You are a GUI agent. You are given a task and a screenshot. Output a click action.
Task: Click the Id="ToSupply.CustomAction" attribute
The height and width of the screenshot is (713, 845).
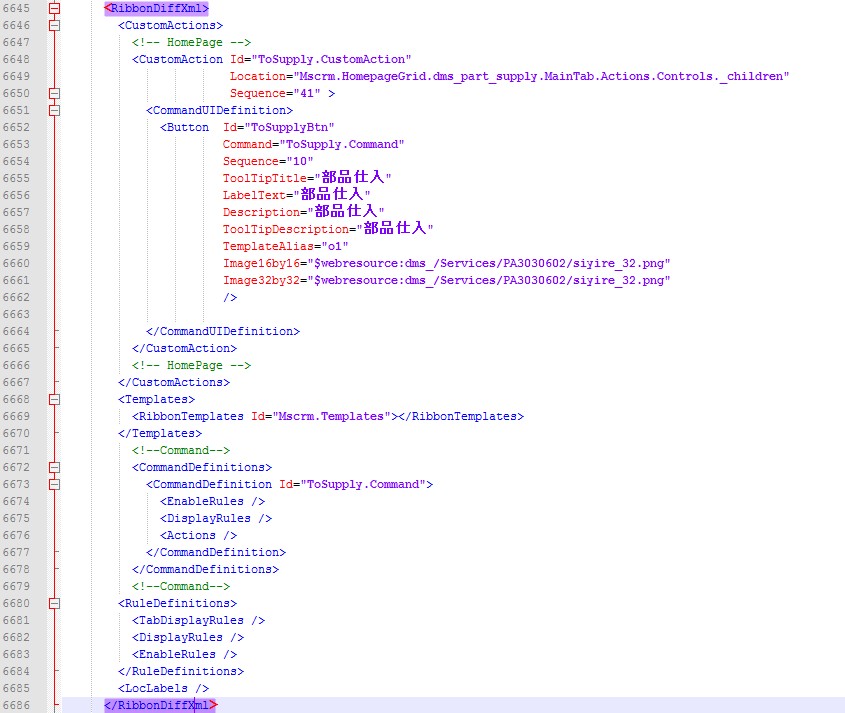coord(321,59)
